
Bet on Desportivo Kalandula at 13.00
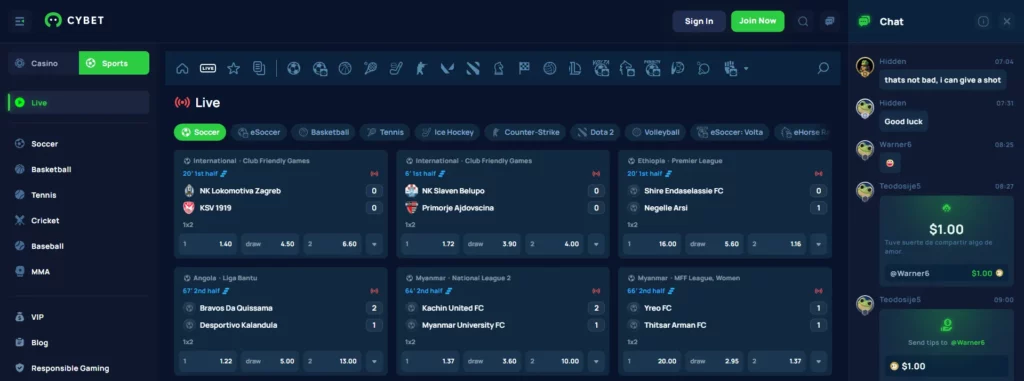coord(333,361)
